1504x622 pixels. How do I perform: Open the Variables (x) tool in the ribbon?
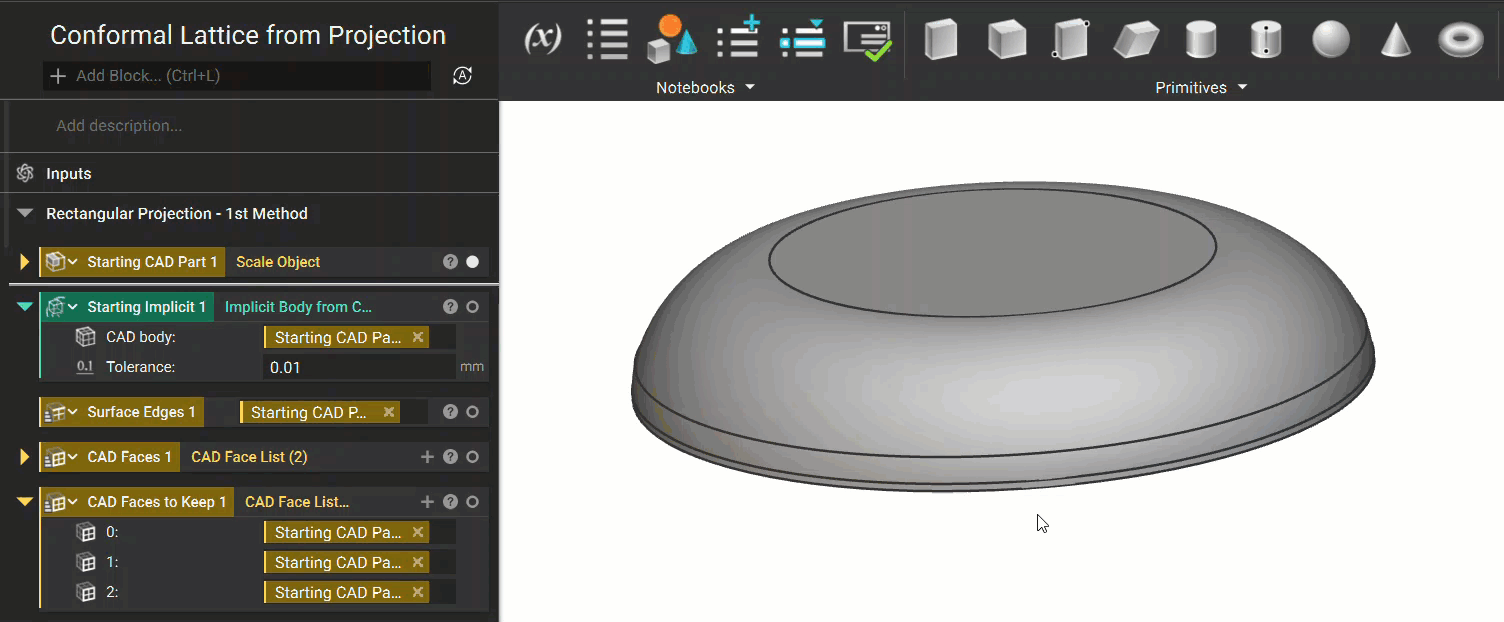click(x=543, y=39)
